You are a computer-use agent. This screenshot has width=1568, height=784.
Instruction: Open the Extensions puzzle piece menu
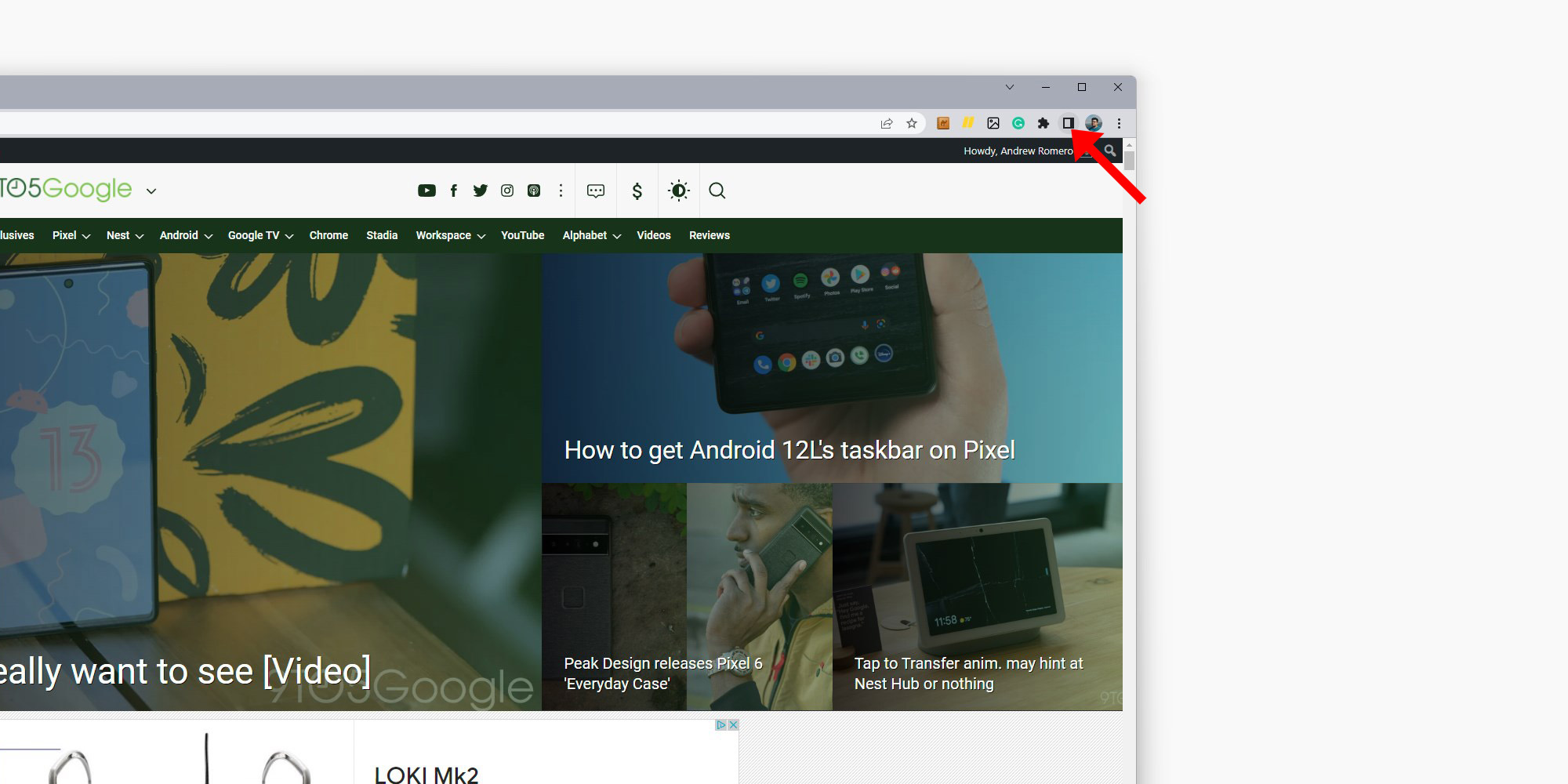1044,123
